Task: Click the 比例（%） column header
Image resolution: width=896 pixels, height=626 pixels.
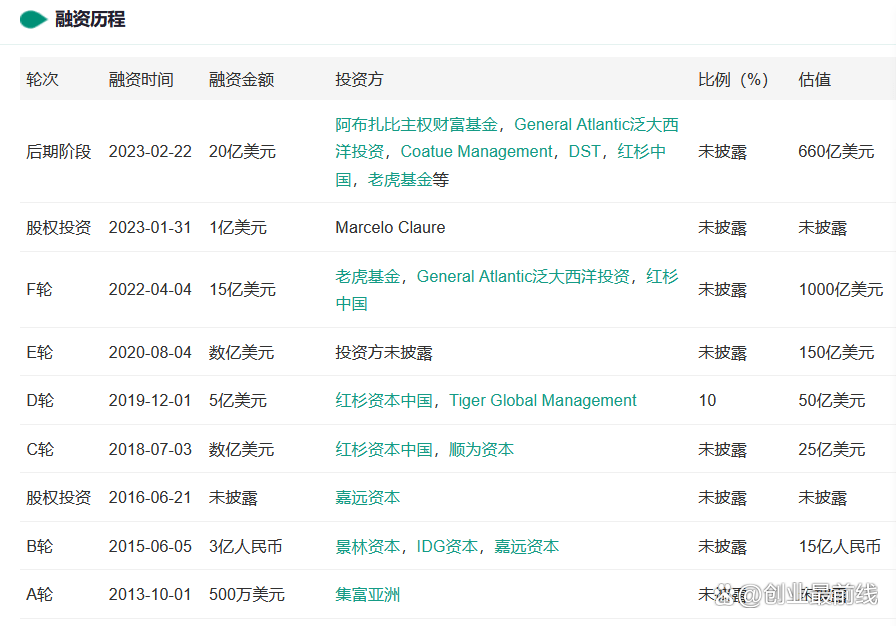Action: [x=733, y=79]
